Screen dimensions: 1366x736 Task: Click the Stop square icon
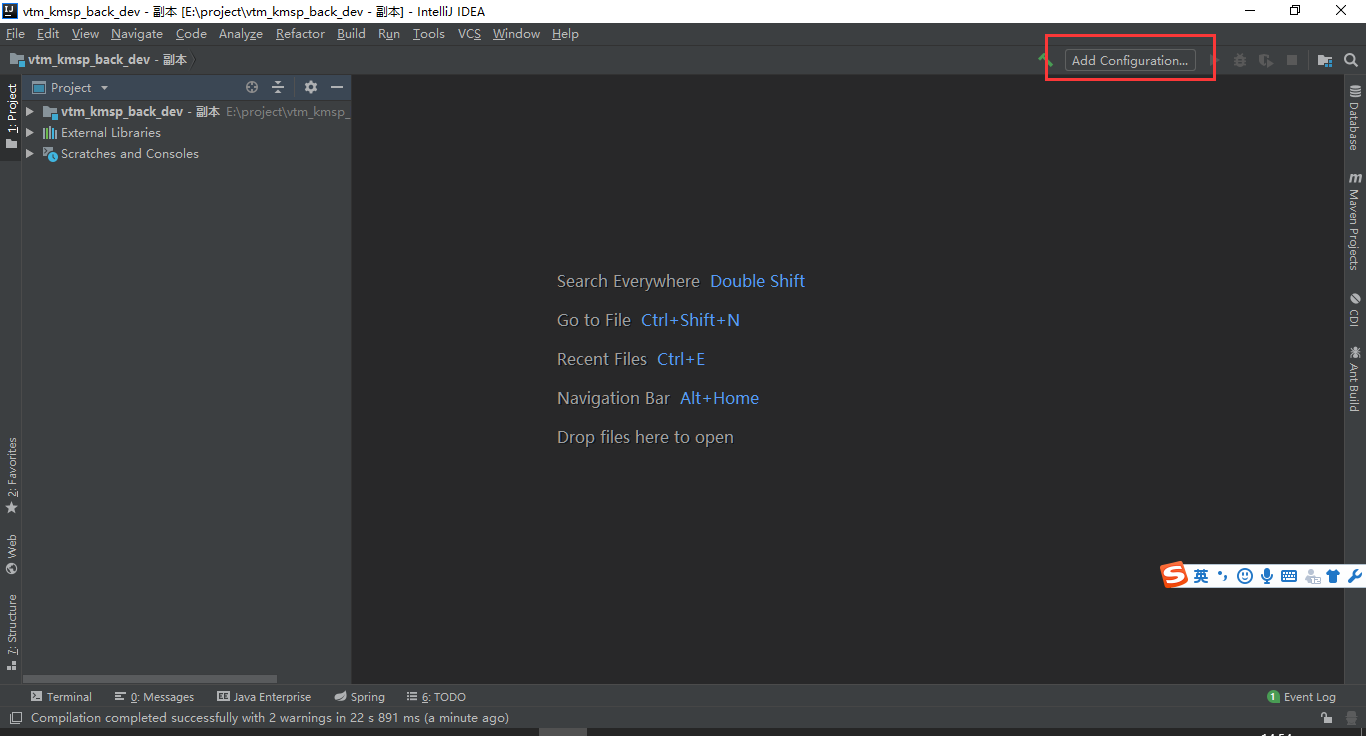point(1292,60)
